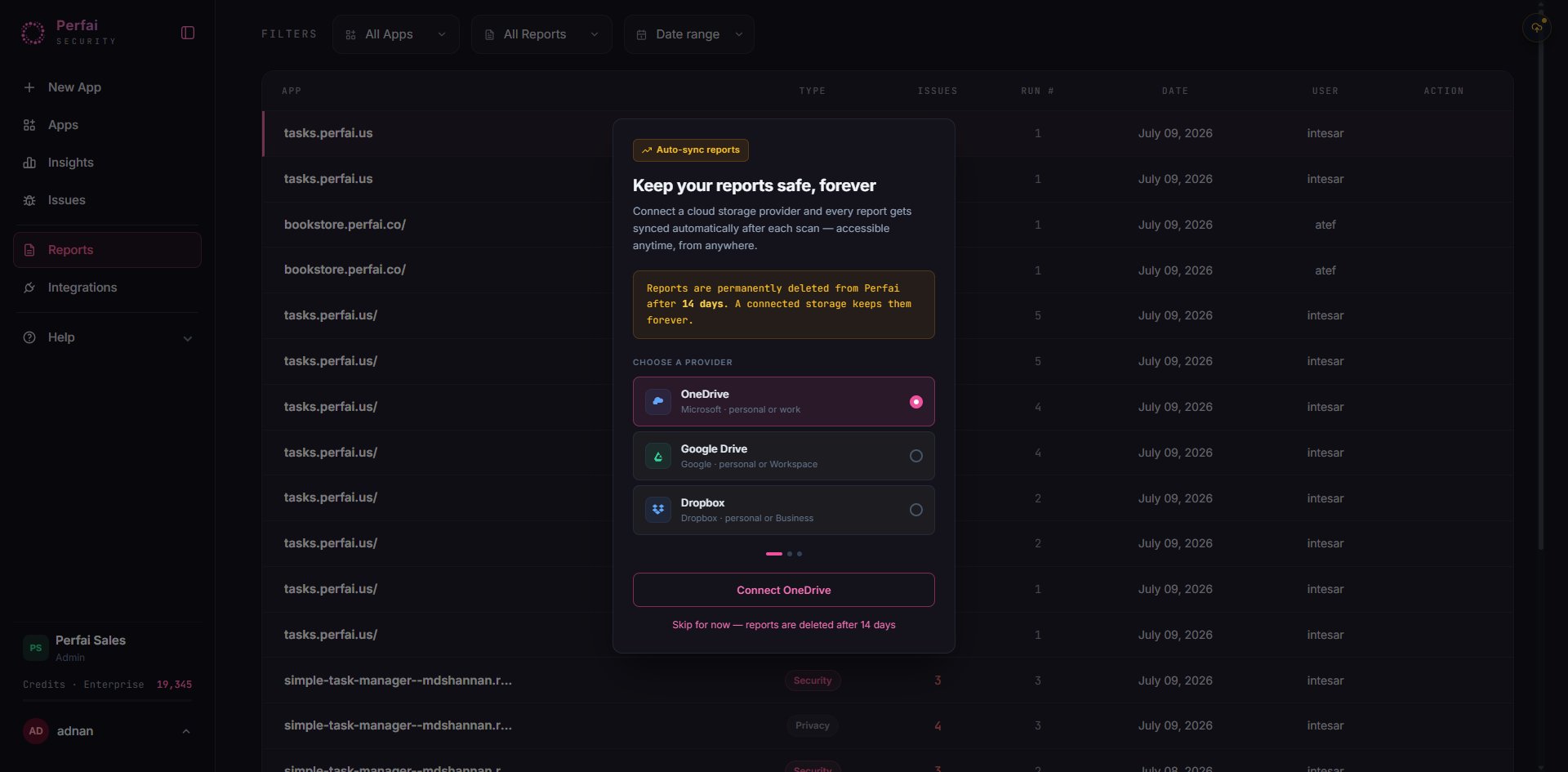Screen dimensions: 1568x772
Task: Click the APP column header
Action: coord(292,91)
